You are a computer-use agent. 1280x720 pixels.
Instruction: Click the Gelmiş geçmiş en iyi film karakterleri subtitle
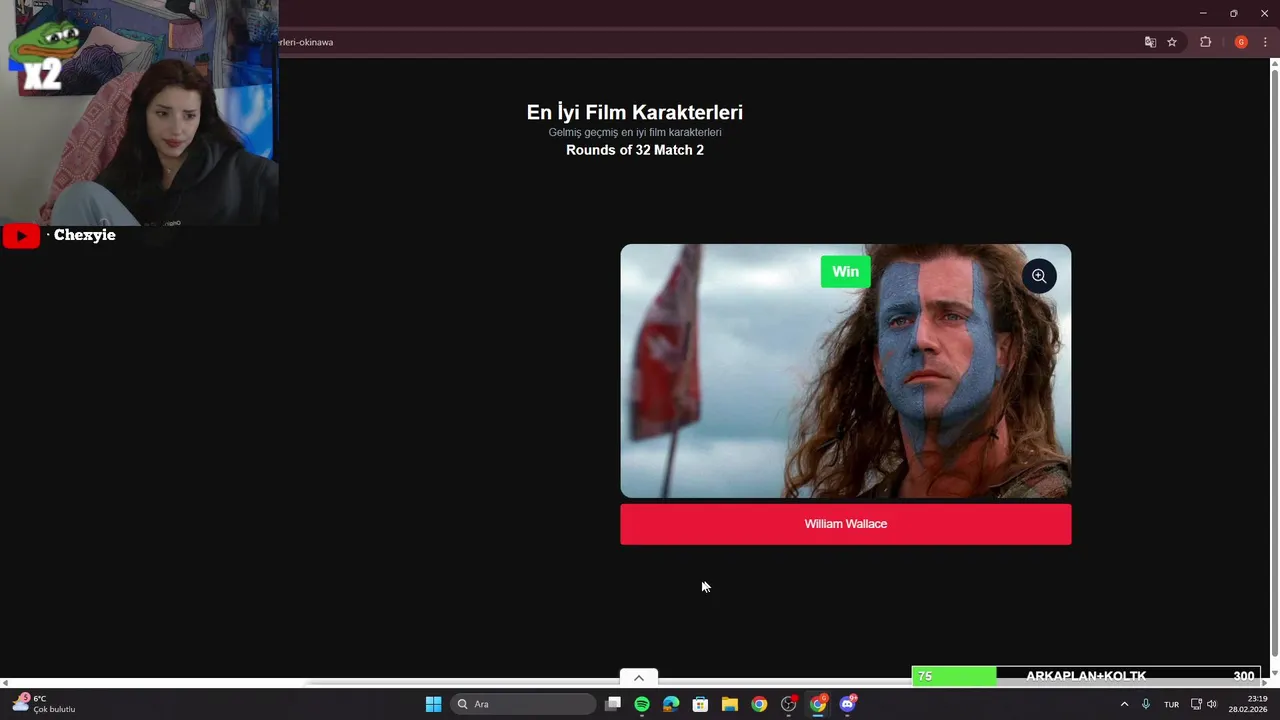click(x=635, y=132)
